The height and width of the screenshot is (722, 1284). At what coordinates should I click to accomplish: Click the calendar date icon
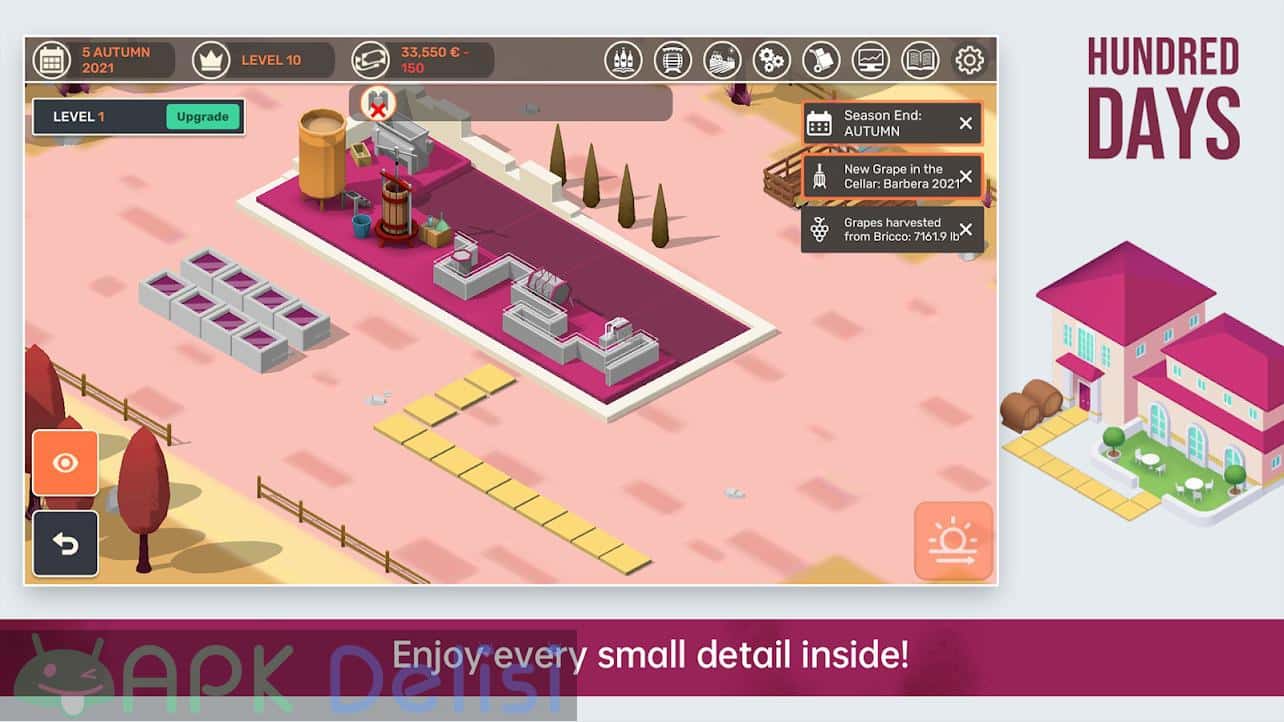(x=51, y=60)
